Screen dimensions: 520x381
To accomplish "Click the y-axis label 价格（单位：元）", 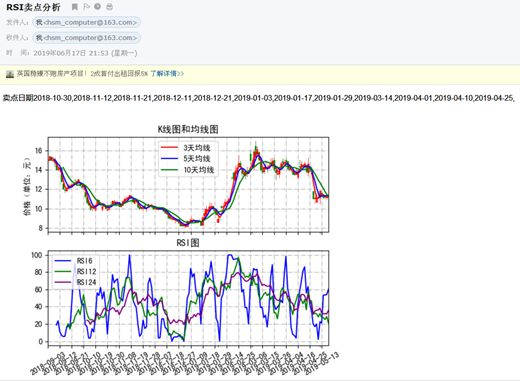I will tap(27, 186).
